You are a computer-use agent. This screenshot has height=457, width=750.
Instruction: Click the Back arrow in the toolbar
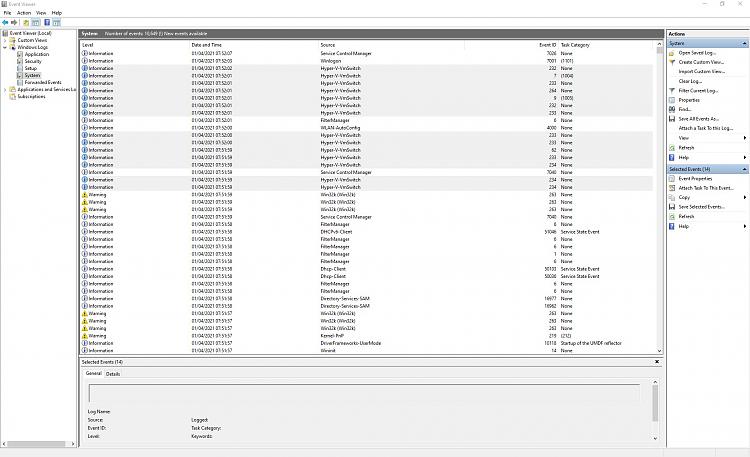coord(5,22)
